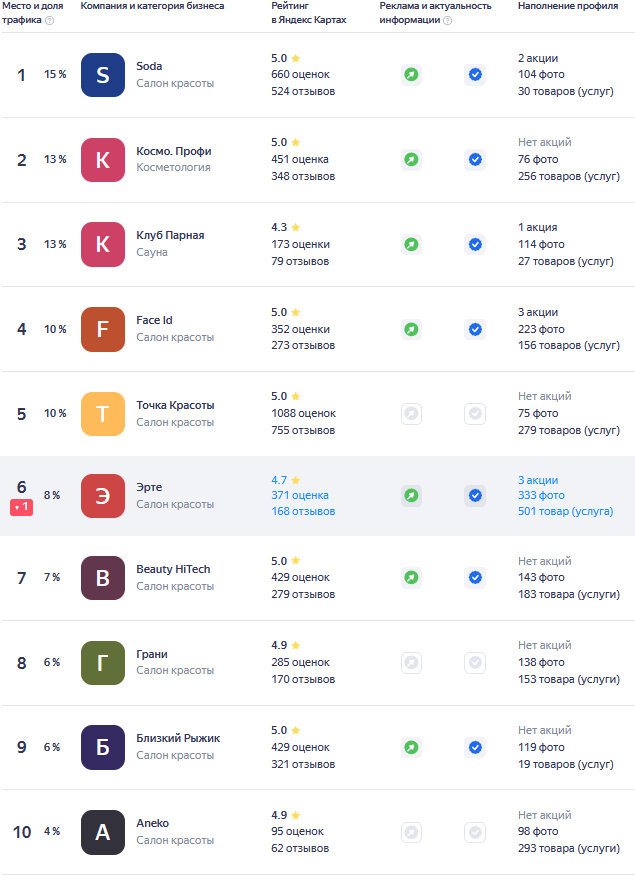Click the blue verified badge for Космо. Профи
The width and height of the screenshot is (635, 875).
pyautogui.click(x=475, y=160)
